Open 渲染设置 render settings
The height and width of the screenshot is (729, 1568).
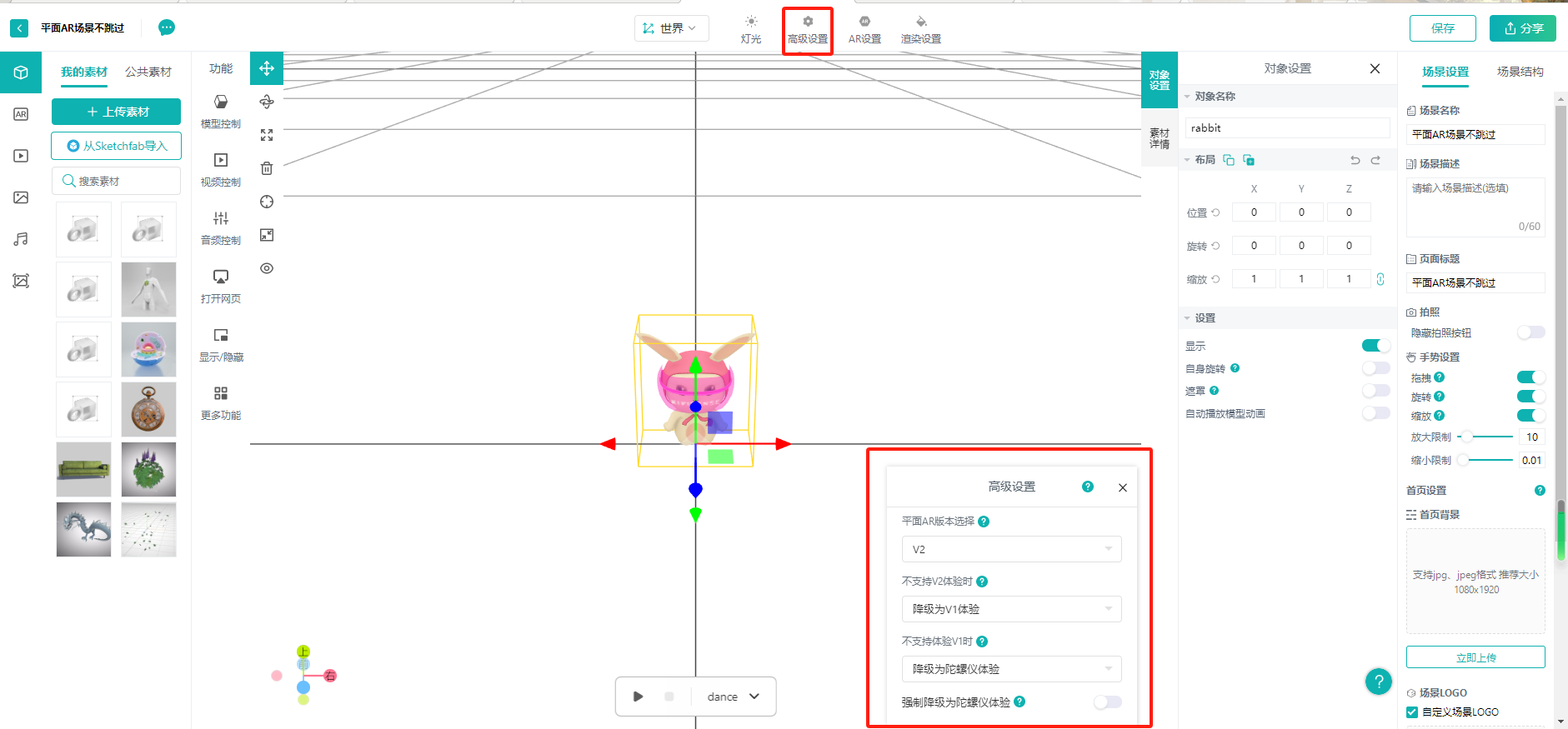[920, 28]
